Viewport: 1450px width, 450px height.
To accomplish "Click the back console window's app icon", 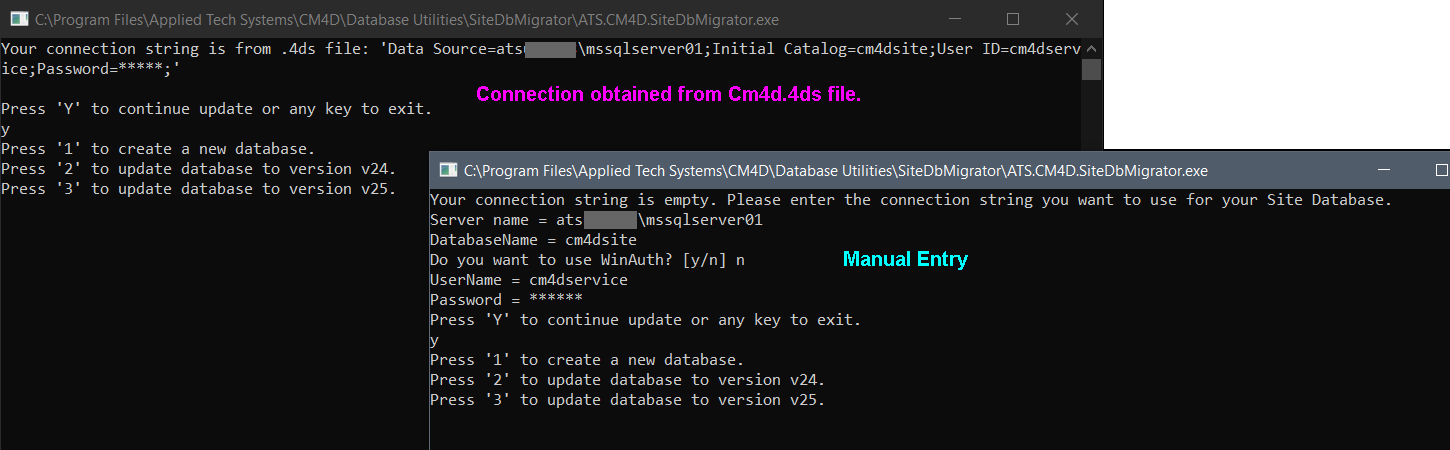I will [x=17, y=20].
